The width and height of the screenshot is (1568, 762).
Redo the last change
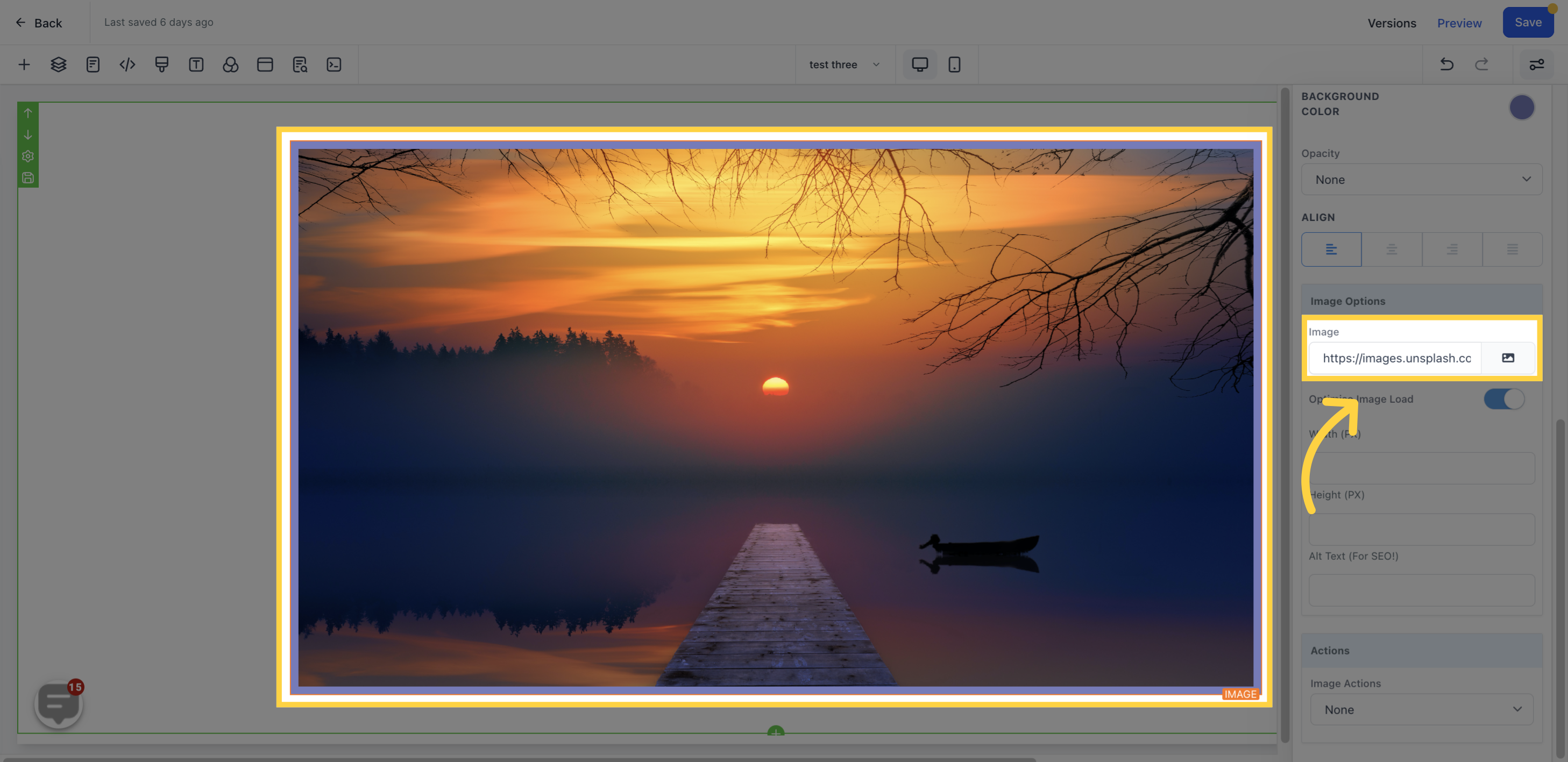[1481, 65]
